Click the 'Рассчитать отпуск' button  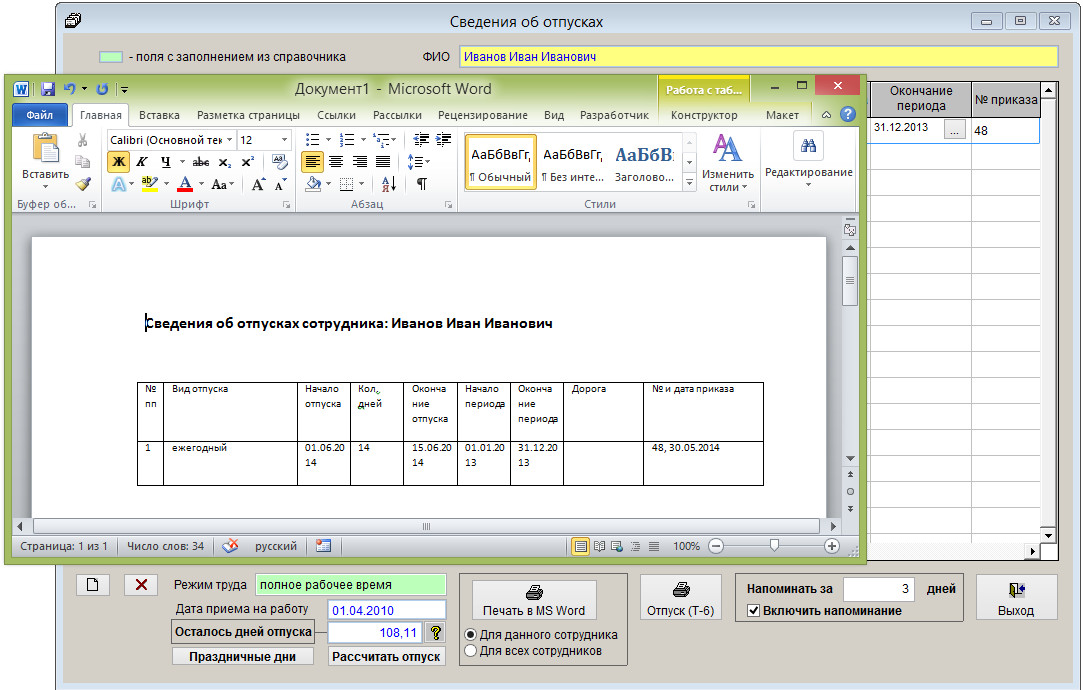[x=387, y=657]
